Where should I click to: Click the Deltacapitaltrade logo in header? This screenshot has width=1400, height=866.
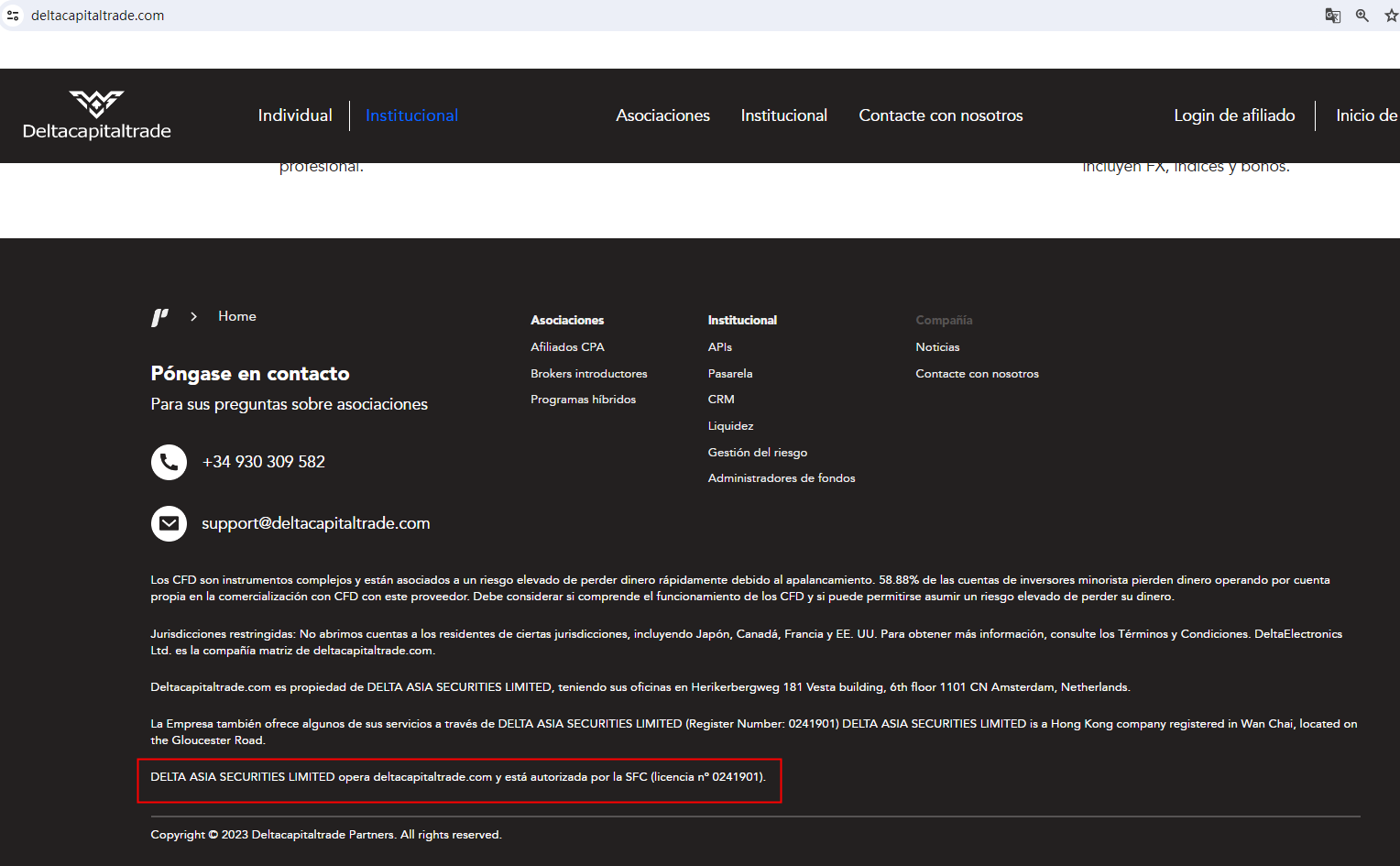(96, 115)
